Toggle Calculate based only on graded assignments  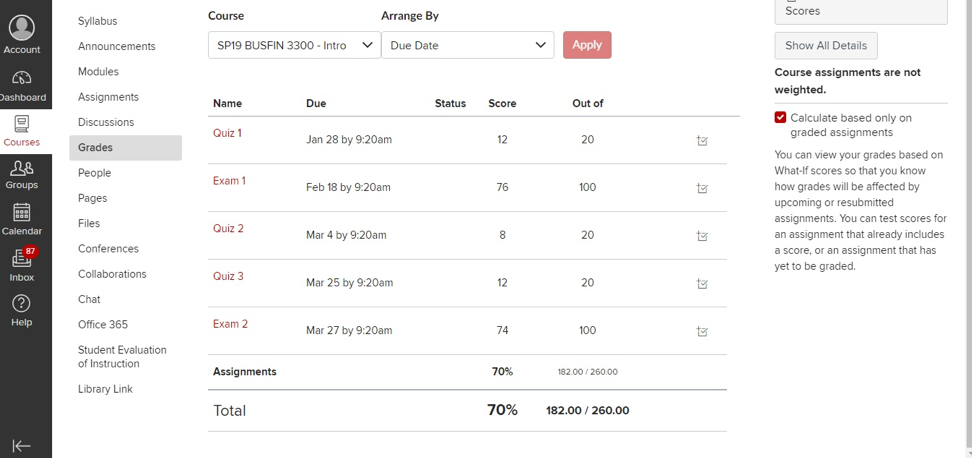780,118
